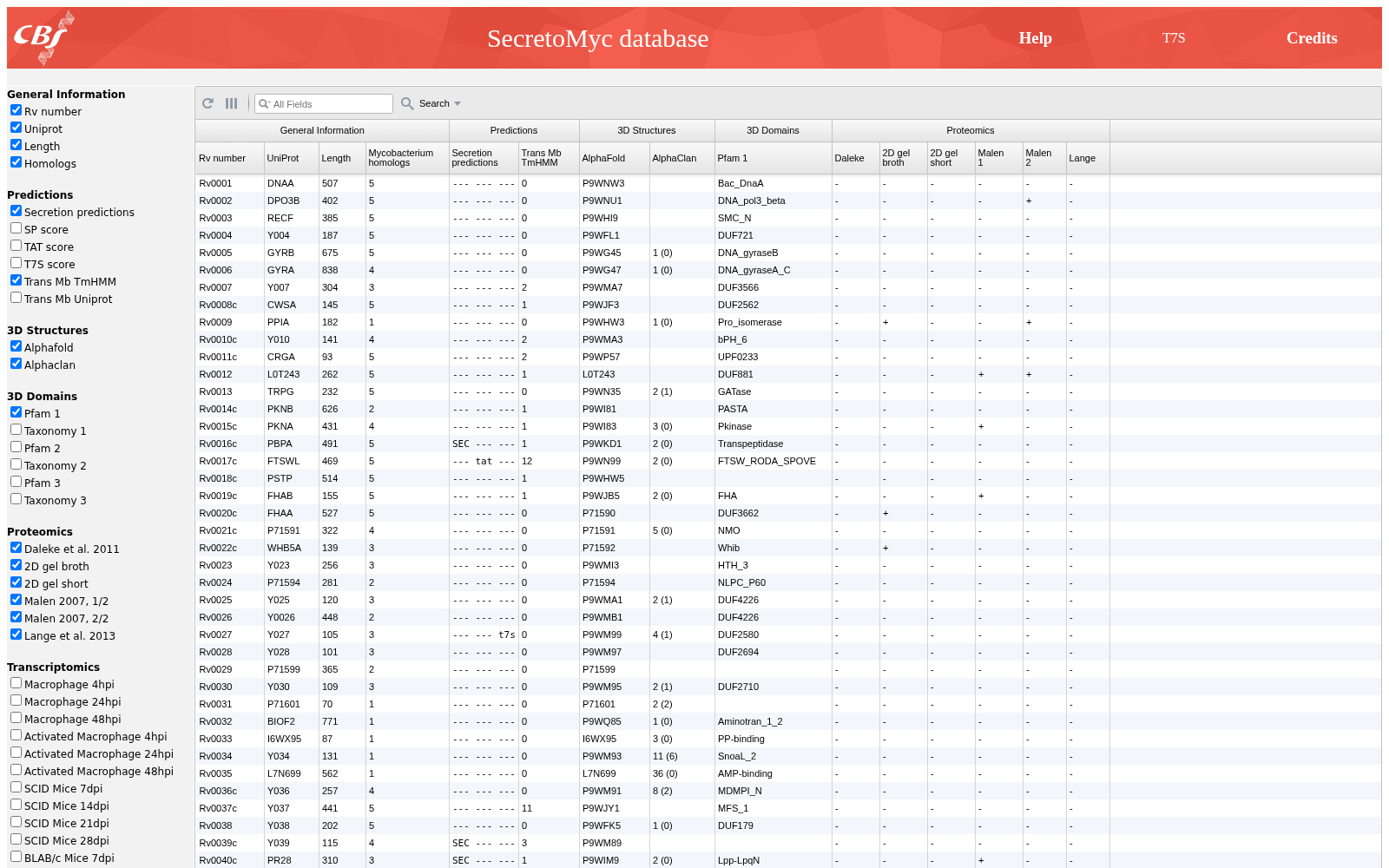Click Pfam entry Lpp-LpqN
The image size is (1389, 868).
773,860
